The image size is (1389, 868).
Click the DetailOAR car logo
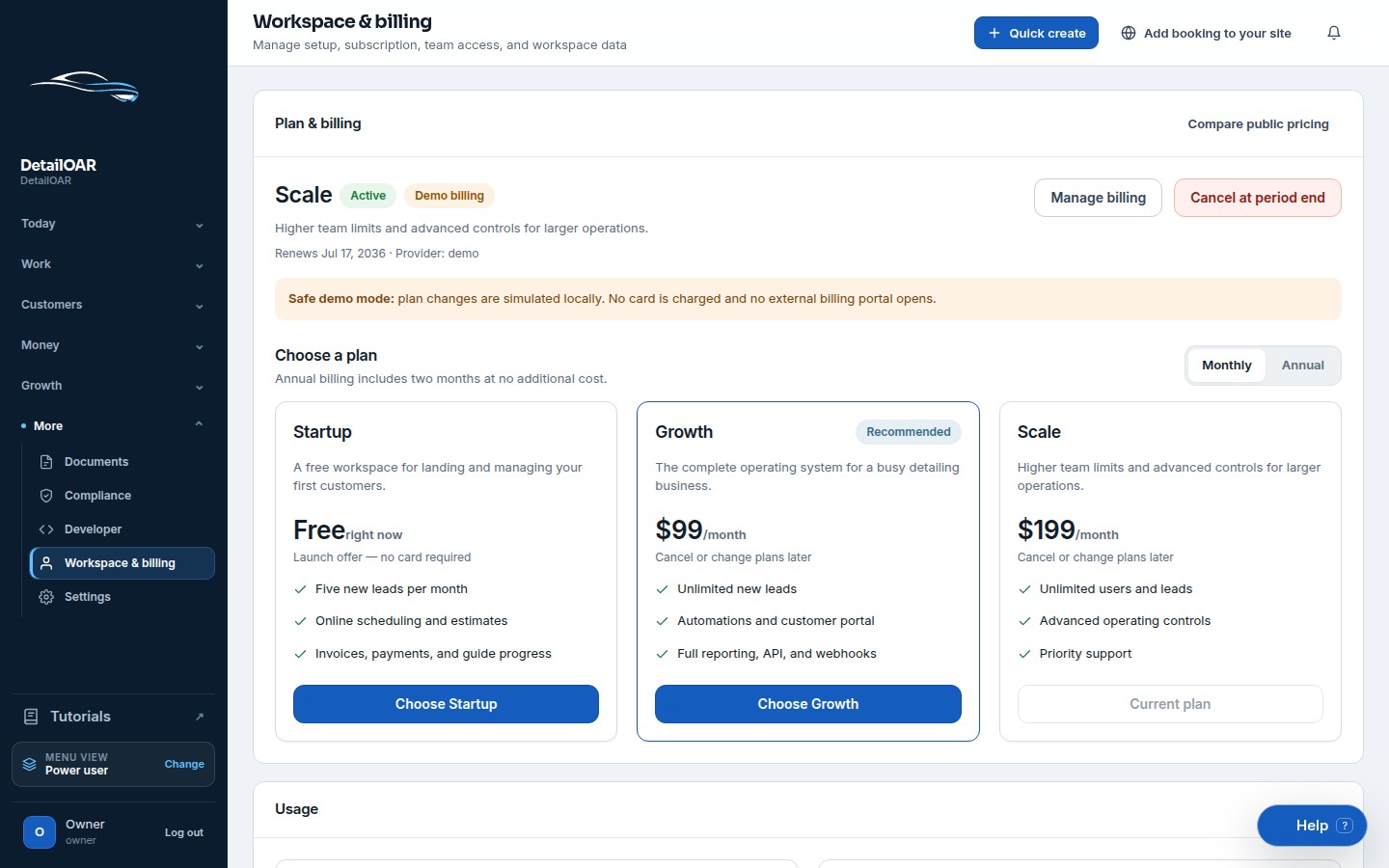coord(85,87)
